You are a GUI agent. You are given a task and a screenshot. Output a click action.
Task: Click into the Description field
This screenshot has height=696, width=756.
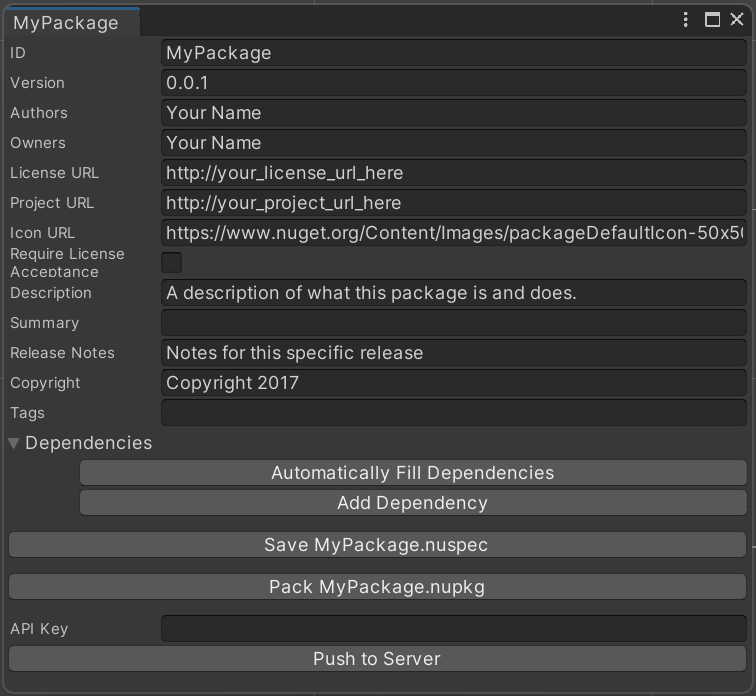coord(454,293)
